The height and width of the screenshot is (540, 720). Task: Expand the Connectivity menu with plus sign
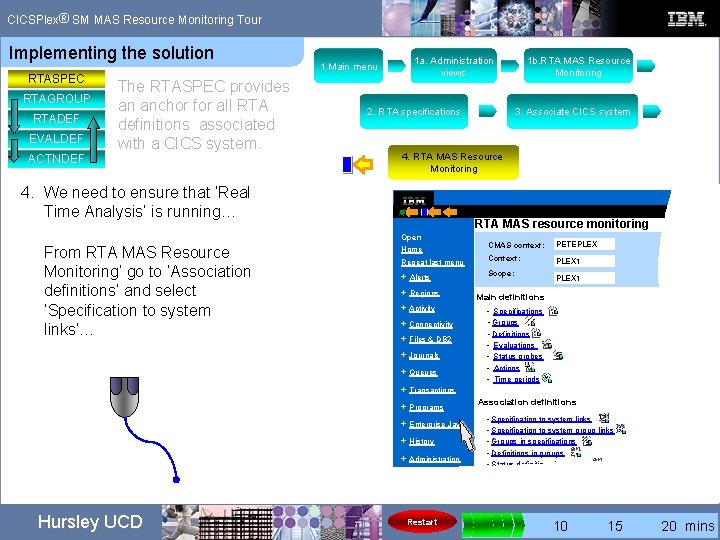[x=403, y=323]
